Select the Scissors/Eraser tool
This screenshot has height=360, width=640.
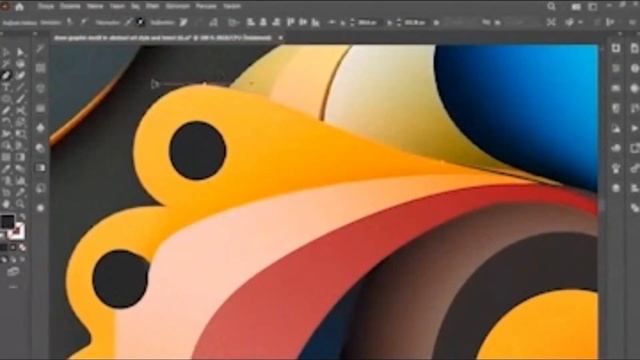pos(20,110)
